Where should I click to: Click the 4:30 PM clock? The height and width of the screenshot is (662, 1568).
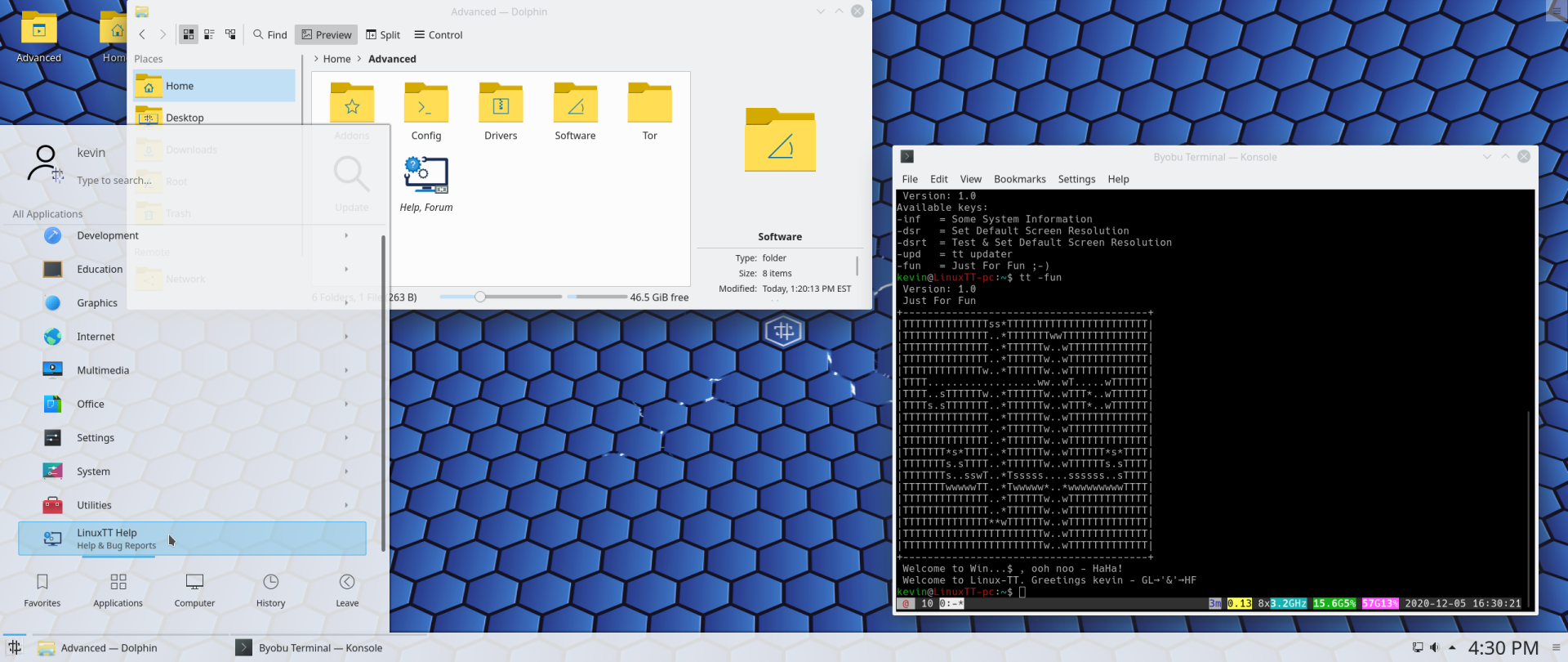[x=1503, y=648]
